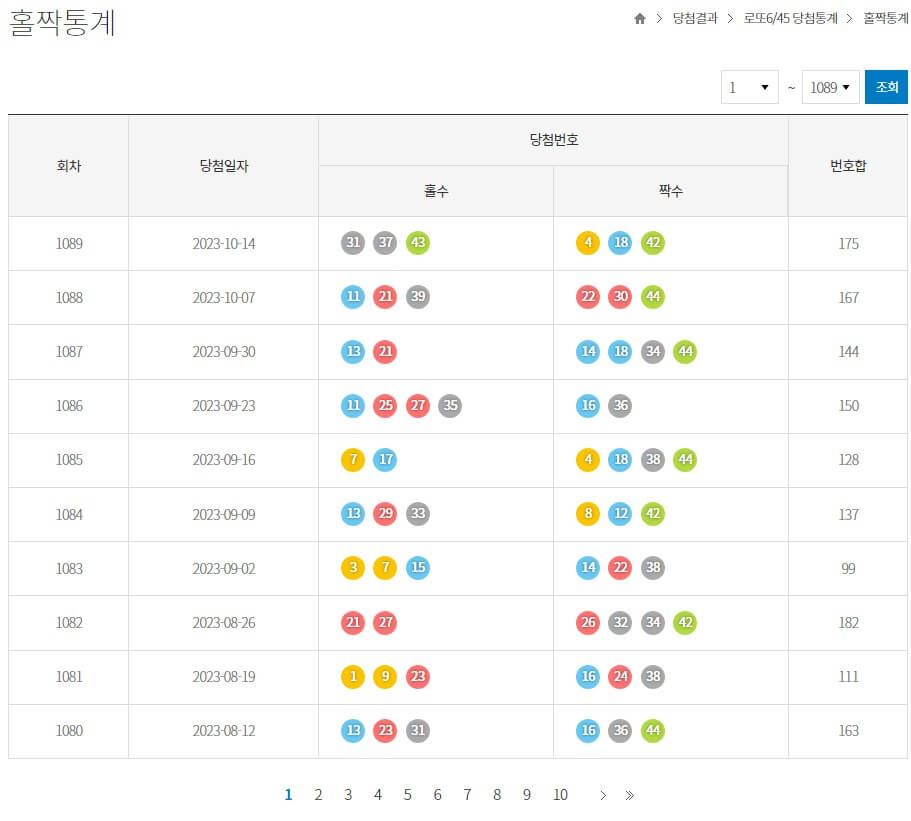Click round number 1089 cell
Image resolution: width=911 pixels, height=821 pixels.
[69, 243]
